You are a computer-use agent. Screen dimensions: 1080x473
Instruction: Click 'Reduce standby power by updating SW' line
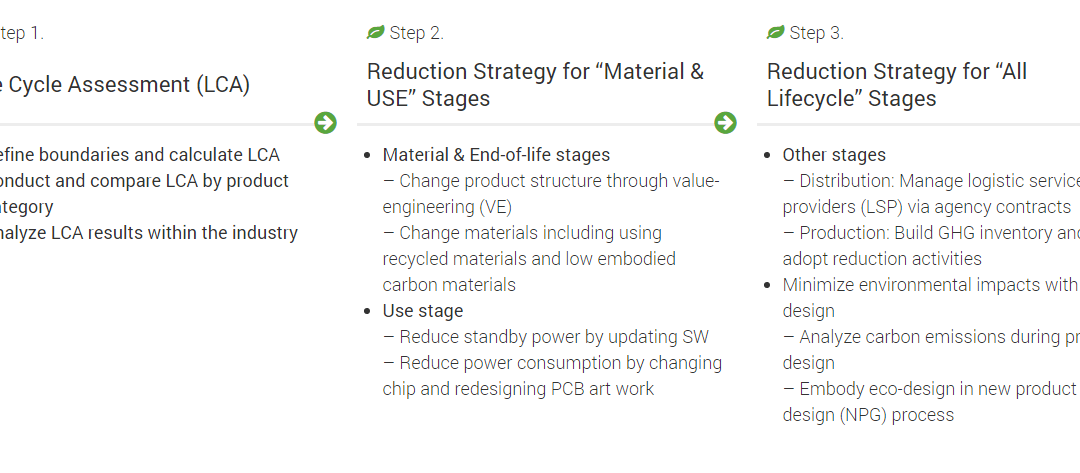pyautogui.click(x=546, y=337)
